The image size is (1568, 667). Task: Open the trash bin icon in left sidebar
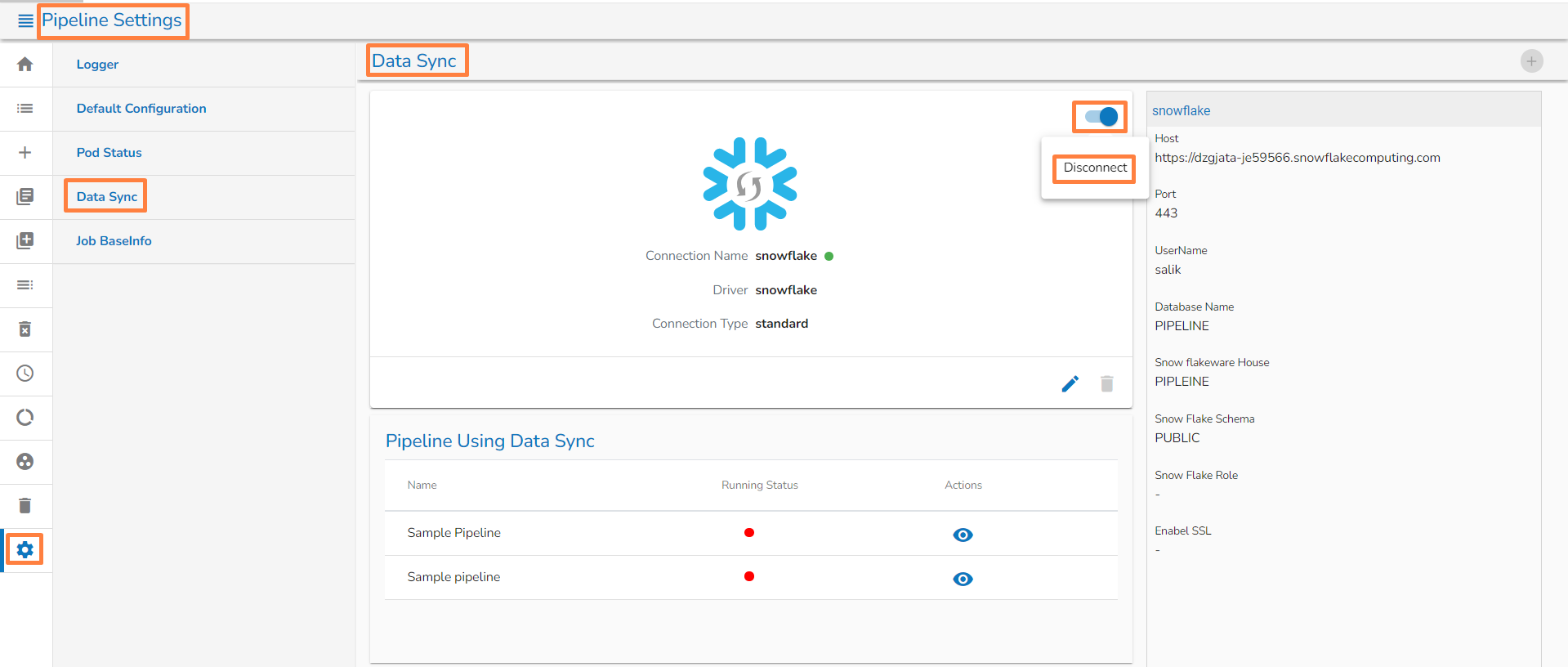[x=25, y=506]
